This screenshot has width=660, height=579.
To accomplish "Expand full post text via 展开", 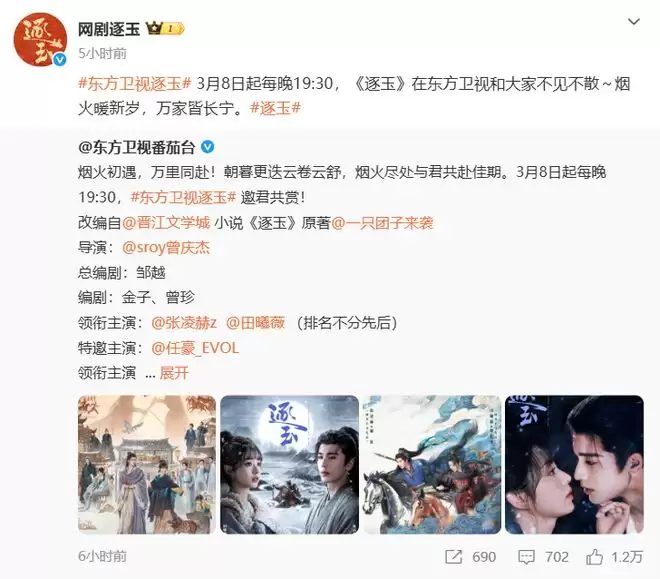I will pyautogui.click(x=174, y=373).
